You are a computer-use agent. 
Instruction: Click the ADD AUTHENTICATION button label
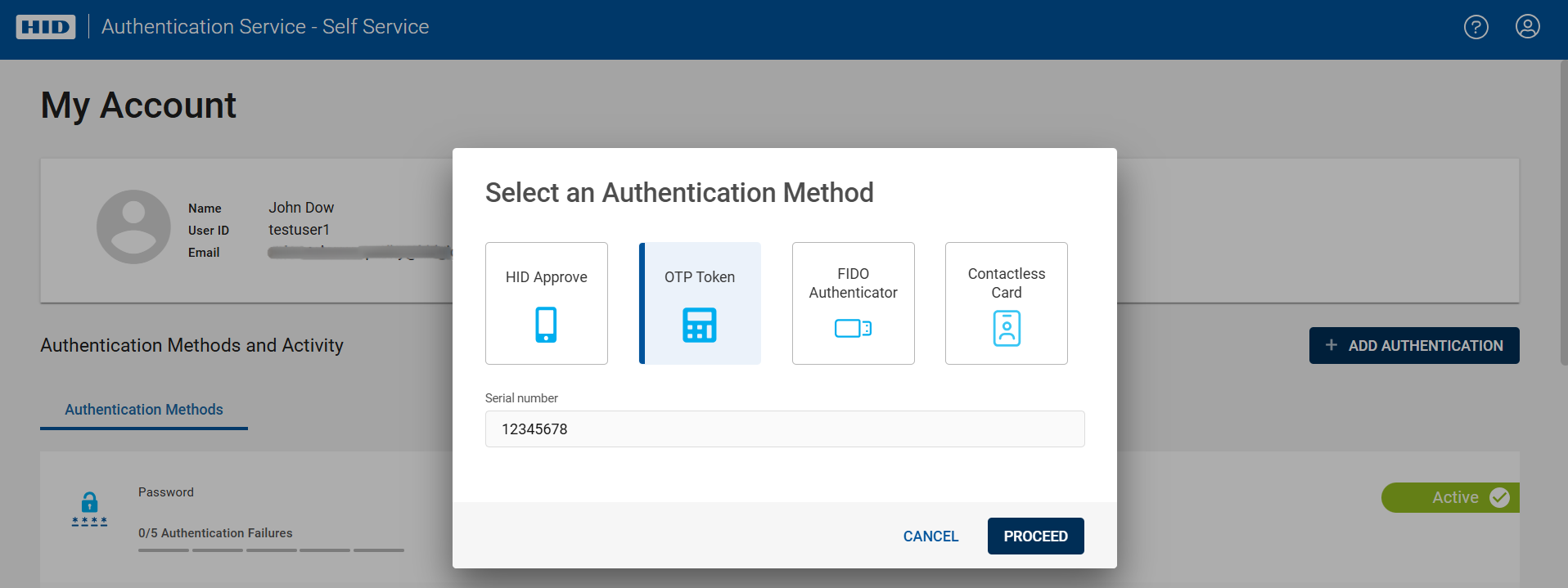pyautogui.click(x=1426, y=346)
